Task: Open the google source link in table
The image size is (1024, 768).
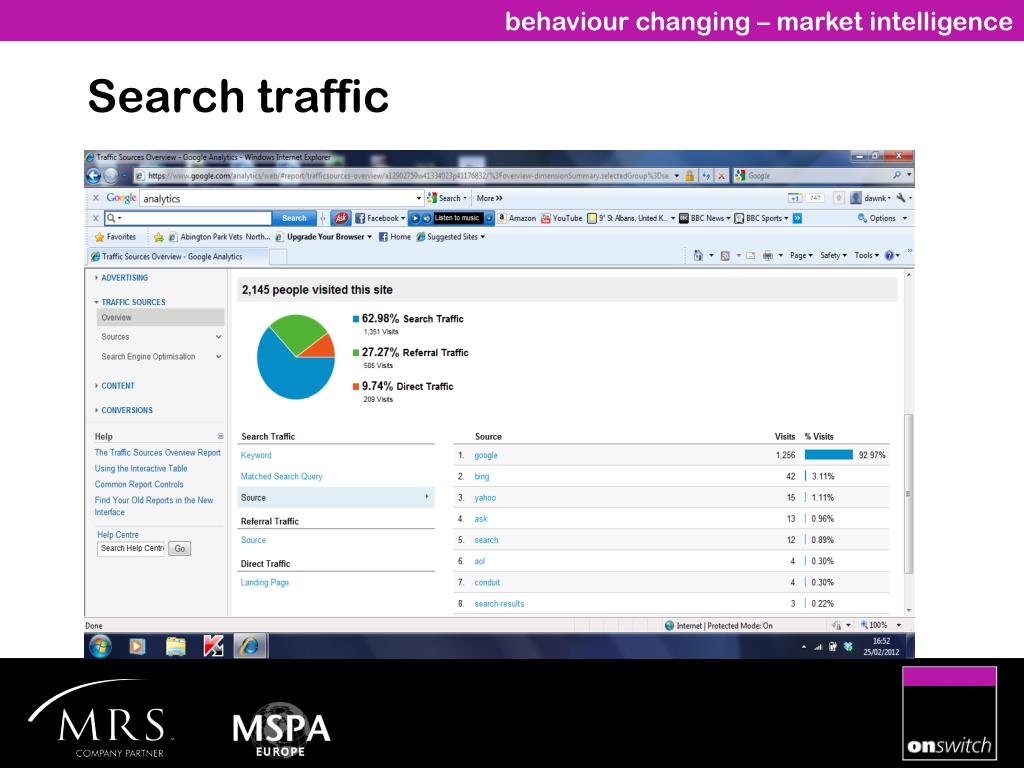Action: click(486, 455)
